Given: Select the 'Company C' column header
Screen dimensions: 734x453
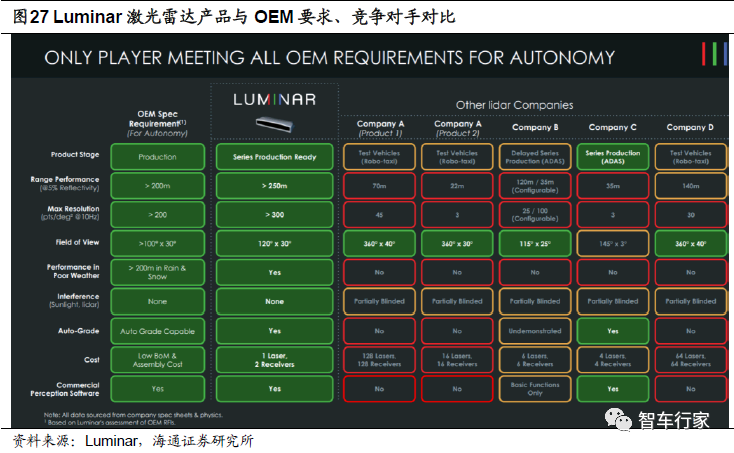Looking at the screenshot, I should (612, 127).
